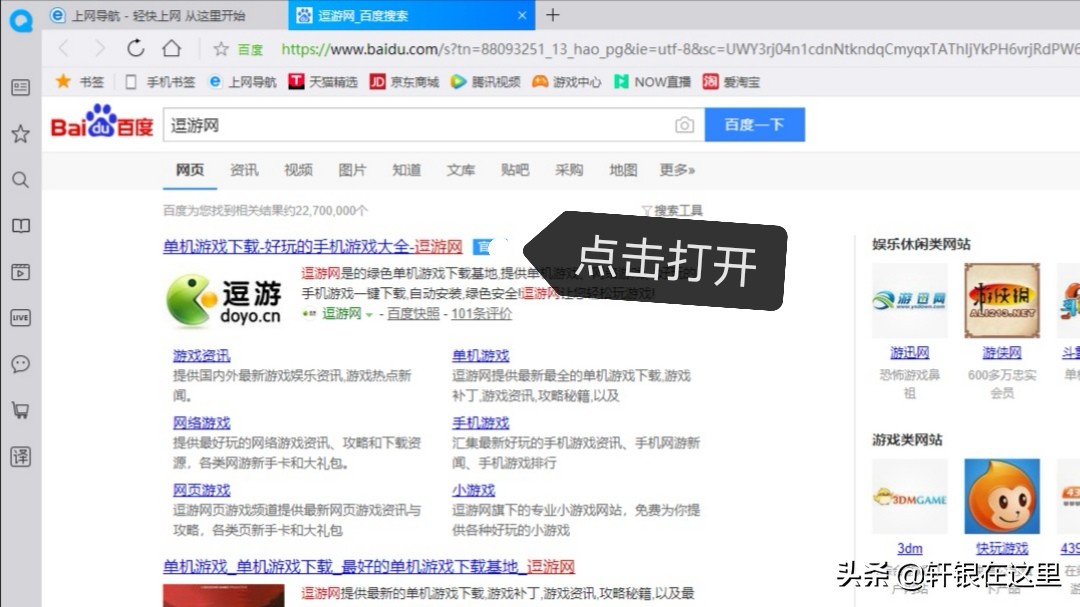Bookmark this page with the address bar star

[x=221, y=49]
